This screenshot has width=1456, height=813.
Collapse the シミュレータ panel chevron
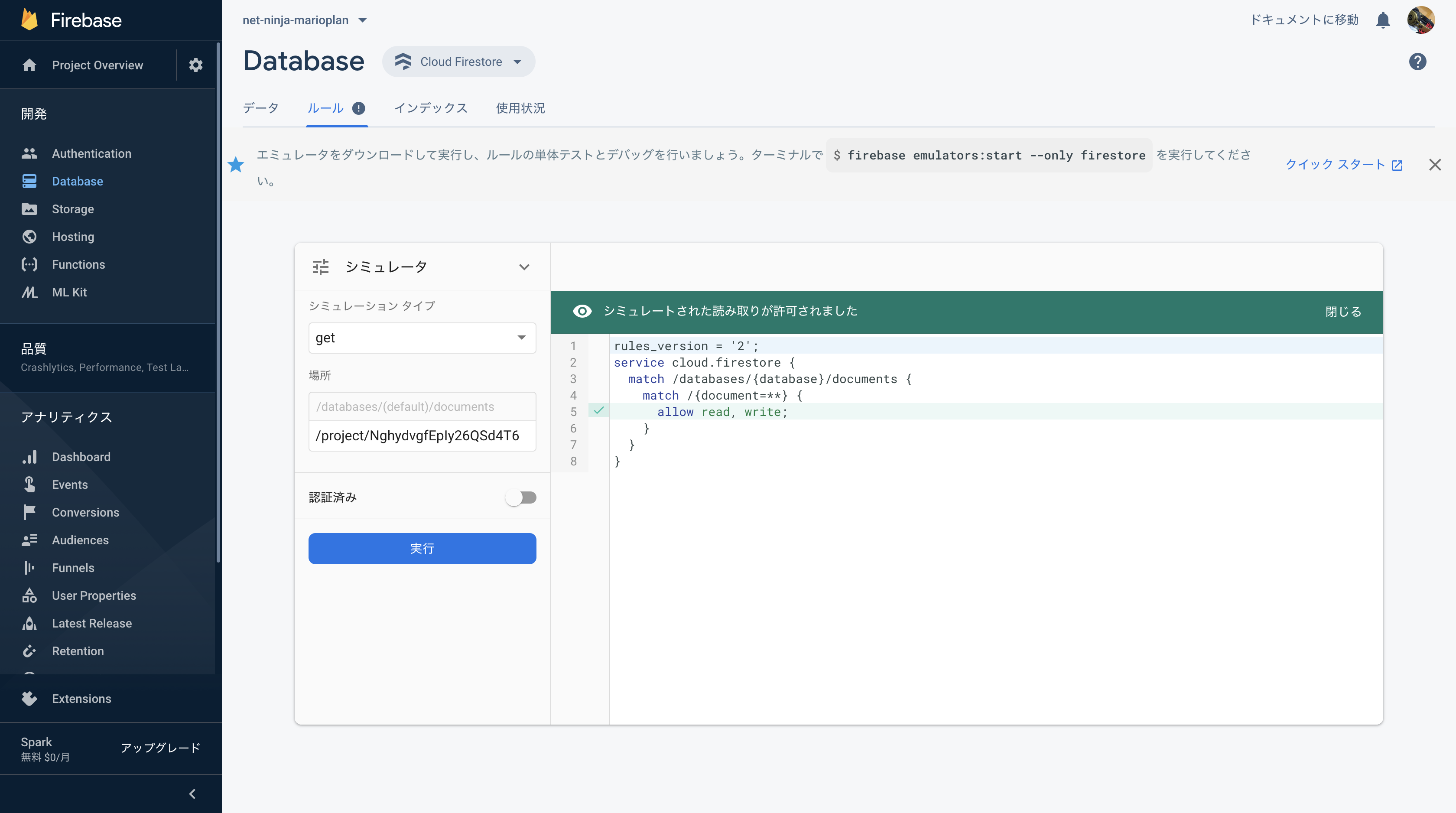coord(524,267)
